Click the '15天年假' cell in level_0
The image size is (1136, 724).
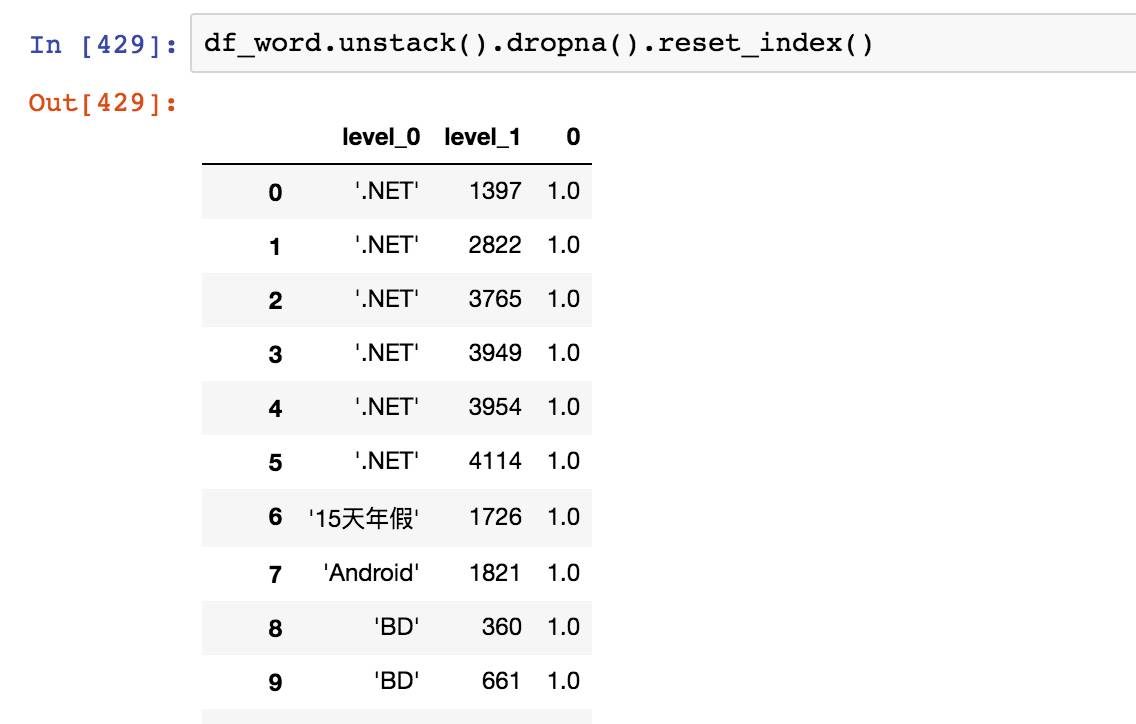pyautogui.click(x=364, y=518)
